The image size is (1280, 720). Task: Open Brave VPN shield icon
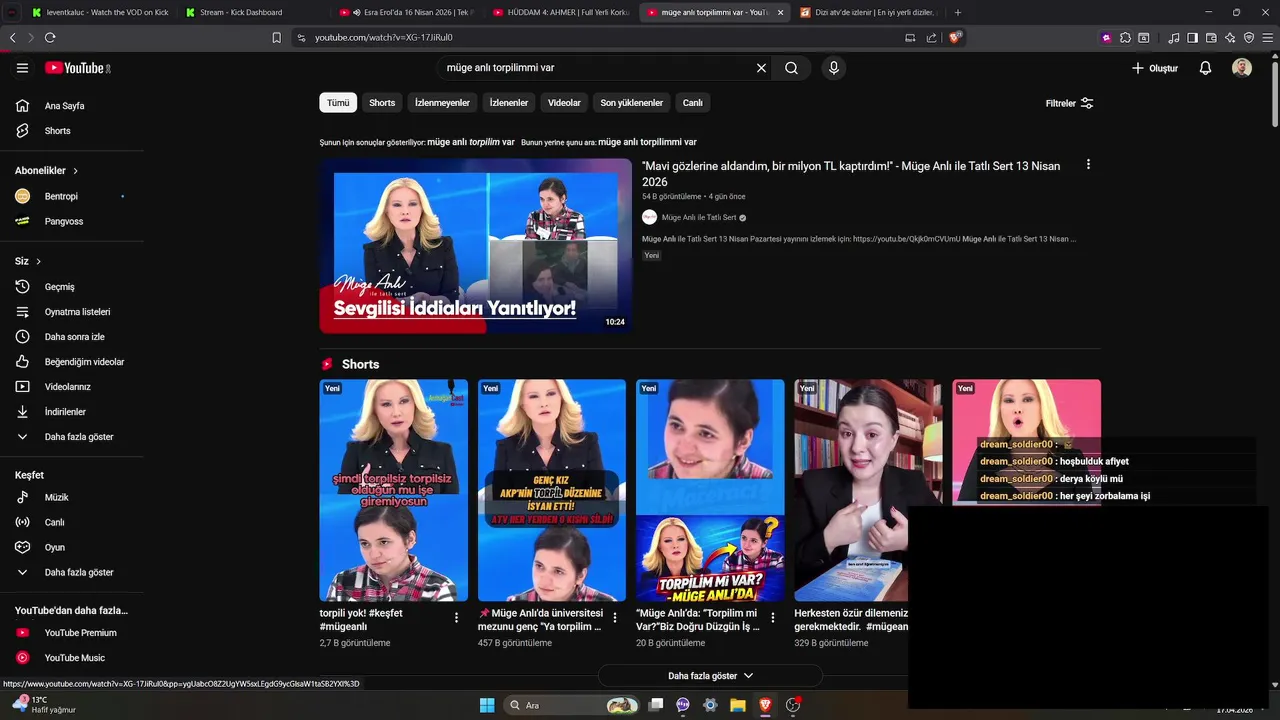(x=1249, y=37)
